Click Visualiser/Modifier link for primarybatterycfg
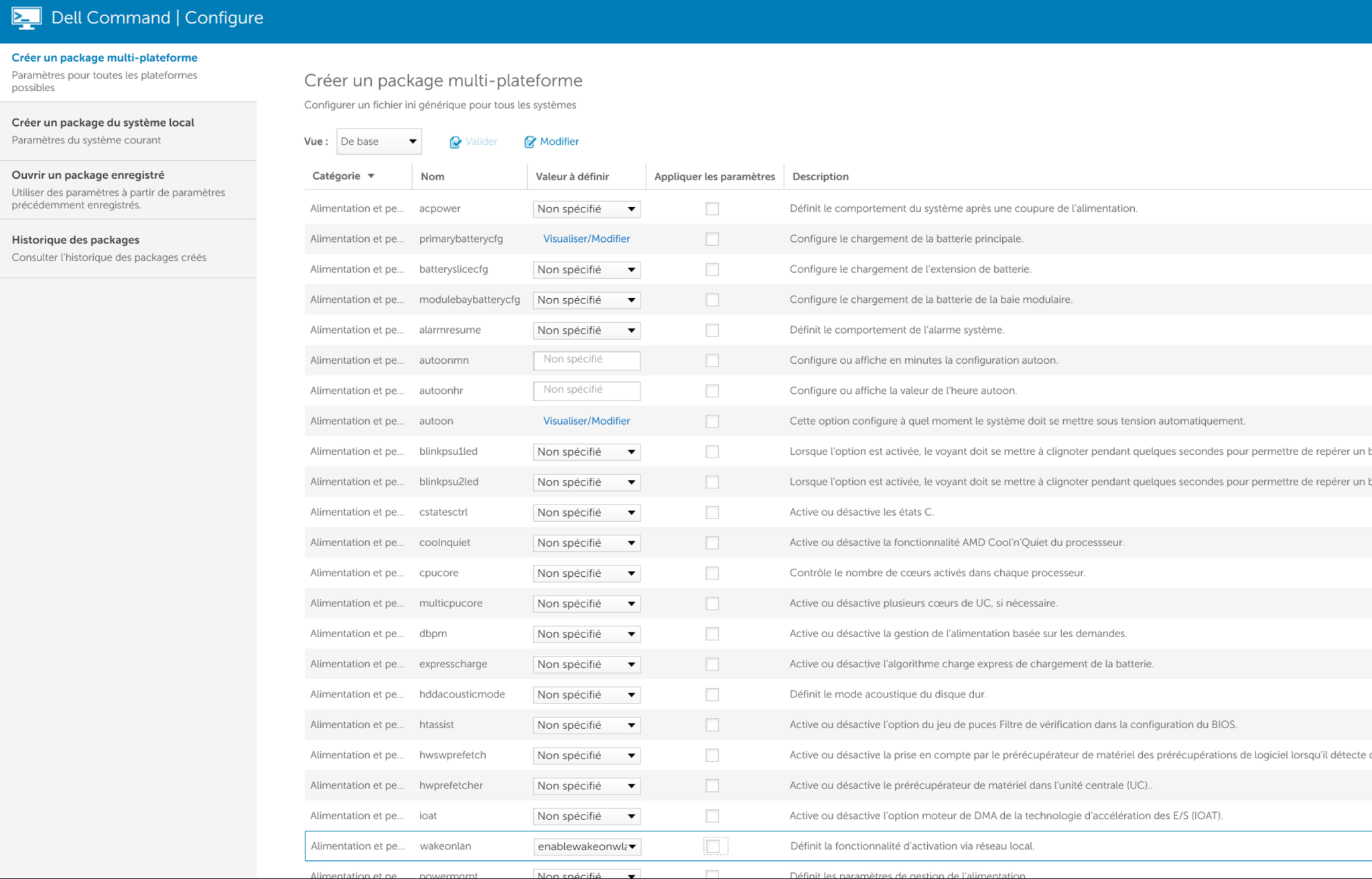Image resolution: width=1372 pixels, height=879 pixels. pos(586,239)
